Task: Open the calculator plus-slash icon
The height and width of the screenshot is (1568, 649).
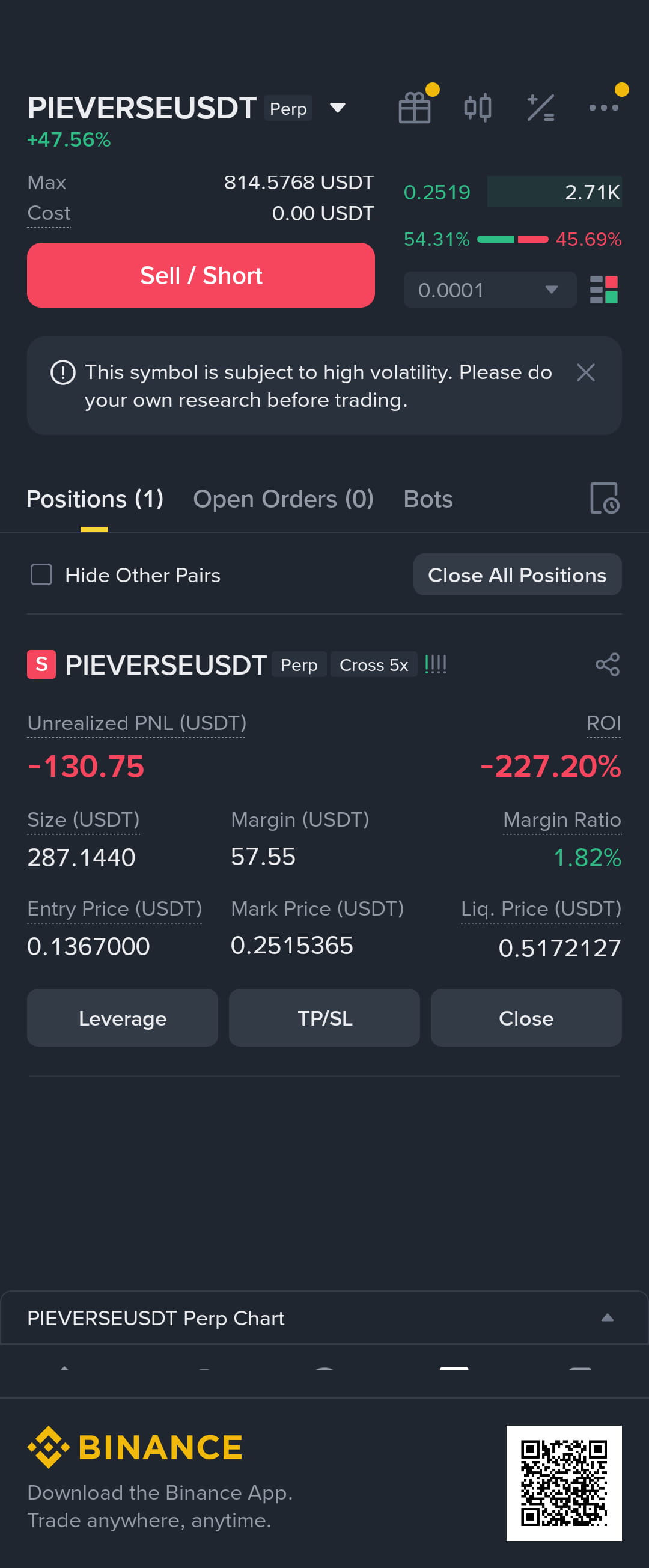Action: (x=541, y=108)
